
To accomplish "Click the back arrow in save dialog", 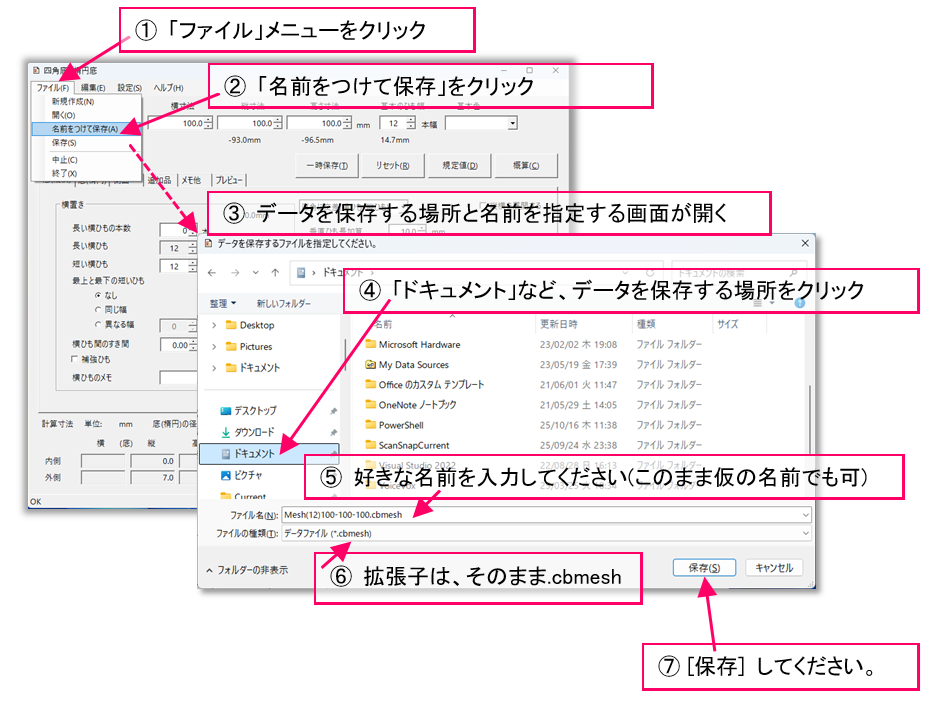I will 212,273.
